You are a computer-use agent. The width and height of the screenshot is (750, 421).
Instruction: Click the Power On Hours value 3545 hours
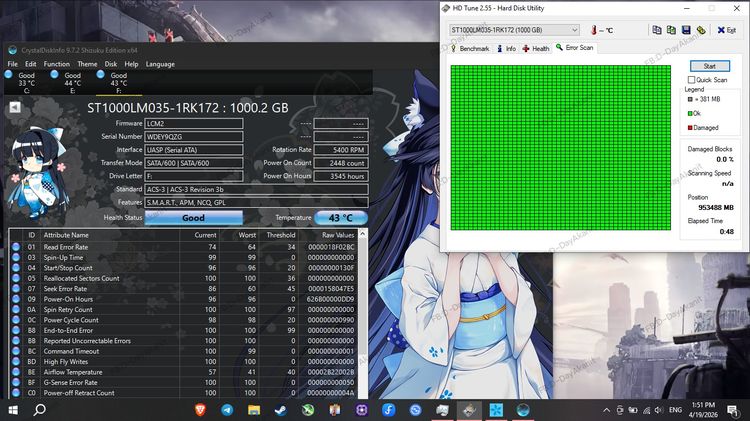pos(341,176)
